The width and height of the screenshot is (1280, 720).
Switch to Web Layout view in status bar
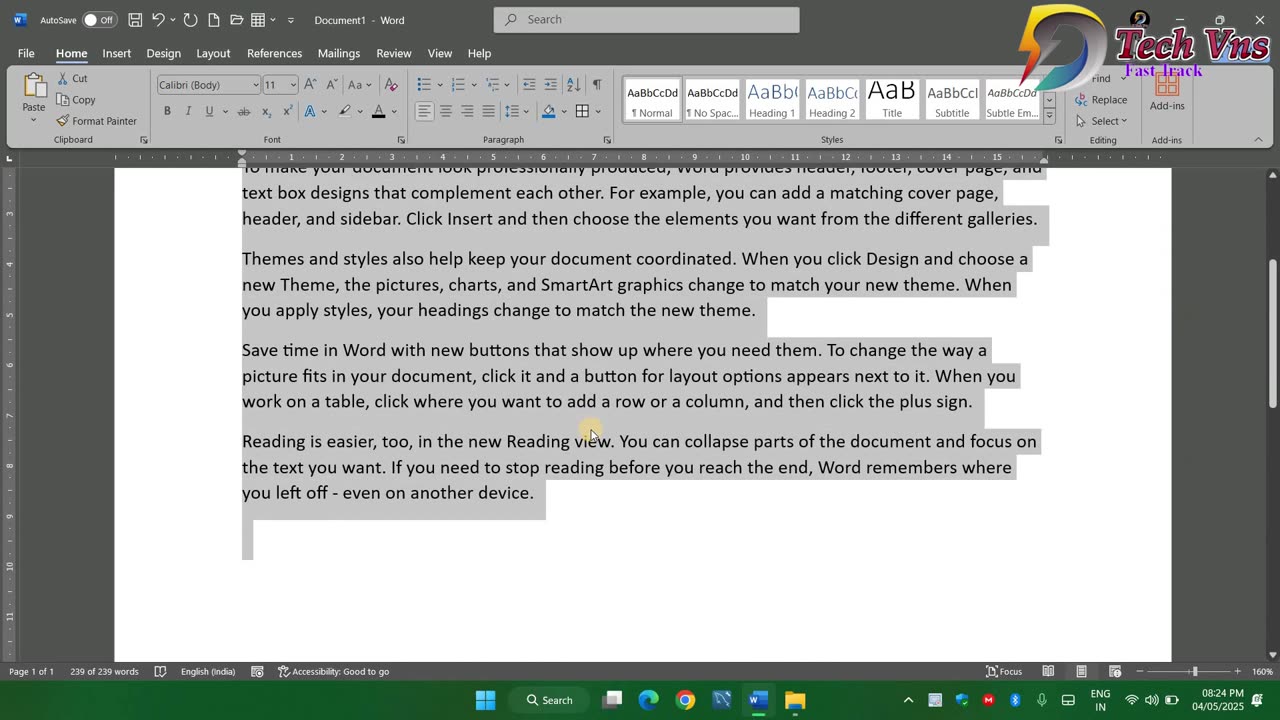(1115, 671)
